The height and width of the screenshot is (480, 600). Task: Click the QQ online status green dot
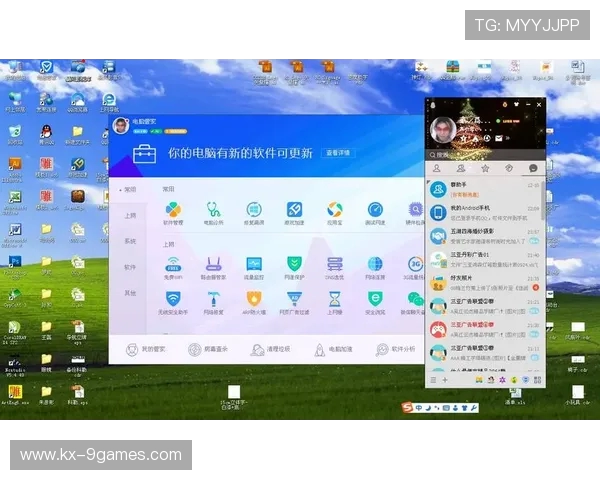[x=498, y=121]
